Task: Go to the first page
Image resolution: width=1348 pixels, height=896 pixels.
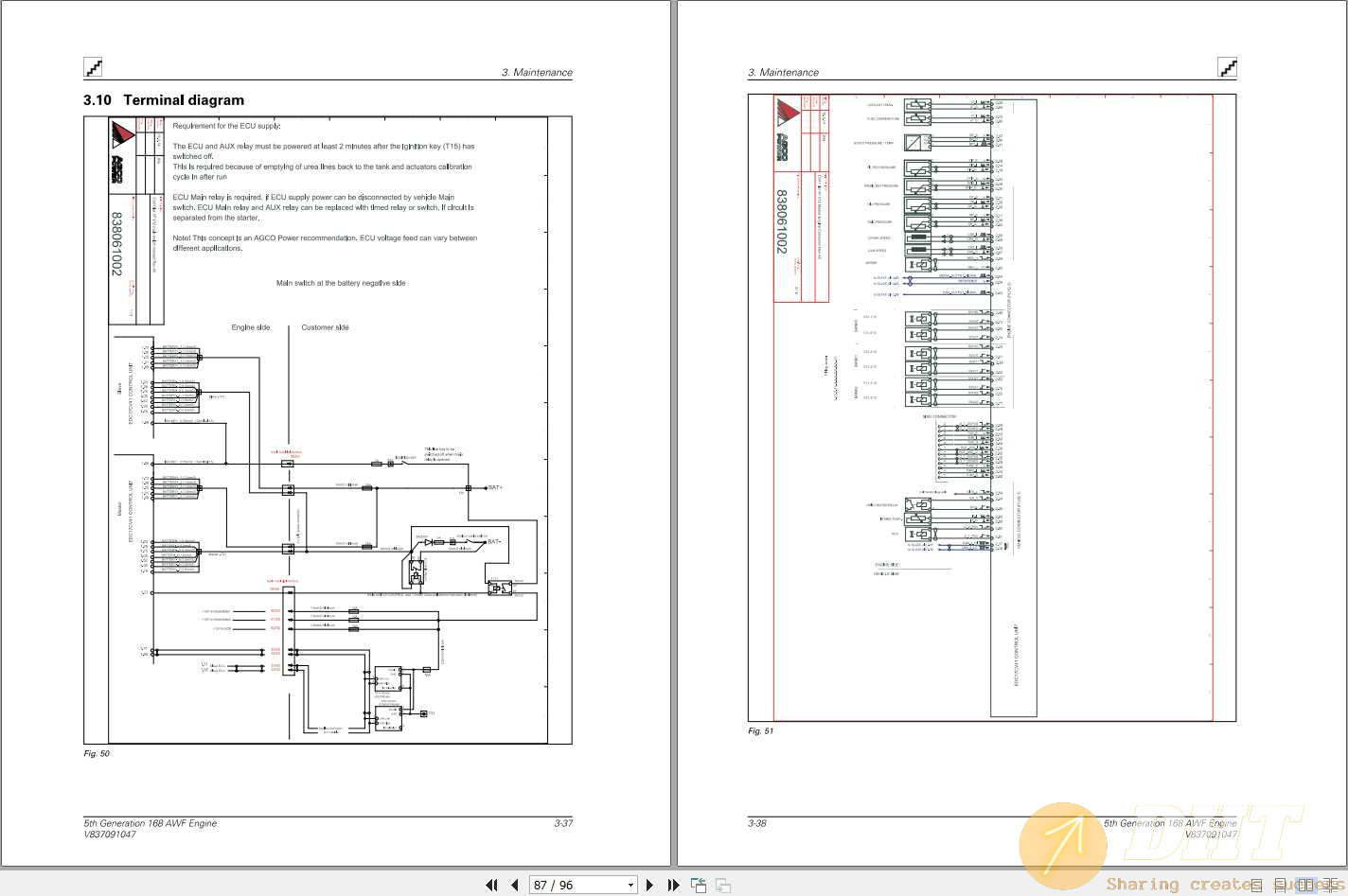Action: tap(491, 886)
